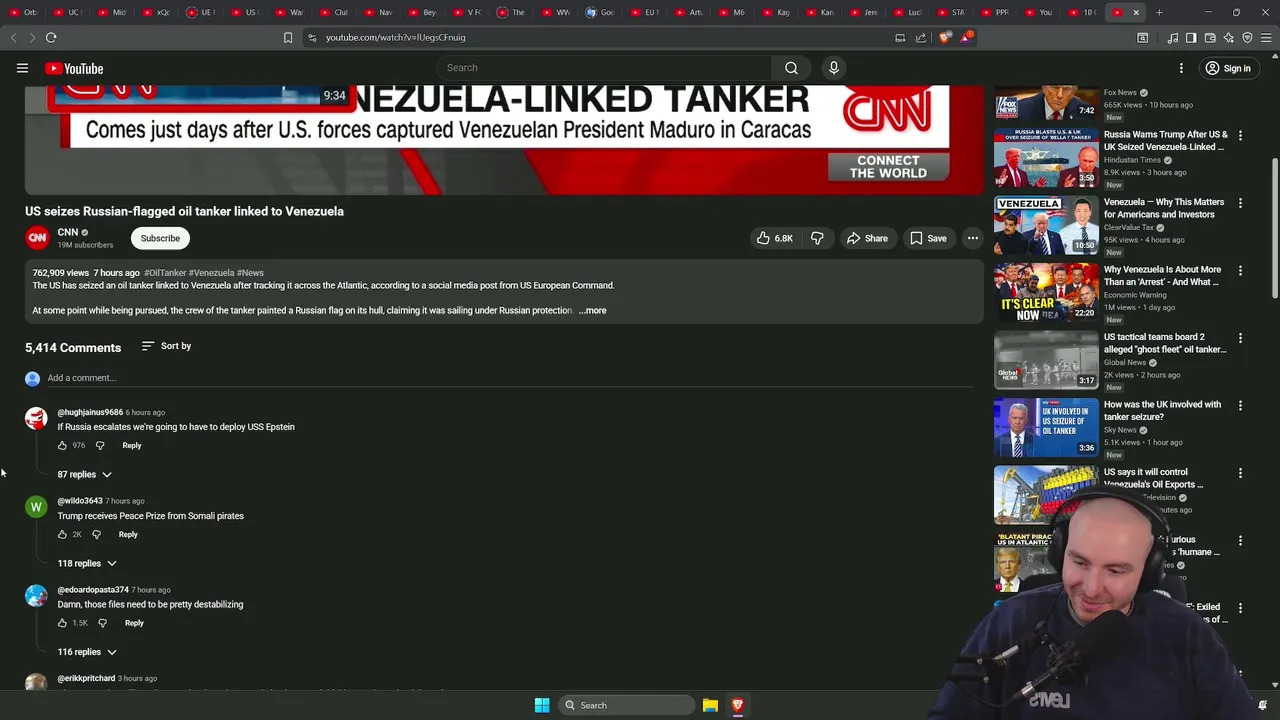Save the video to a playlist

tap(928, 238)
